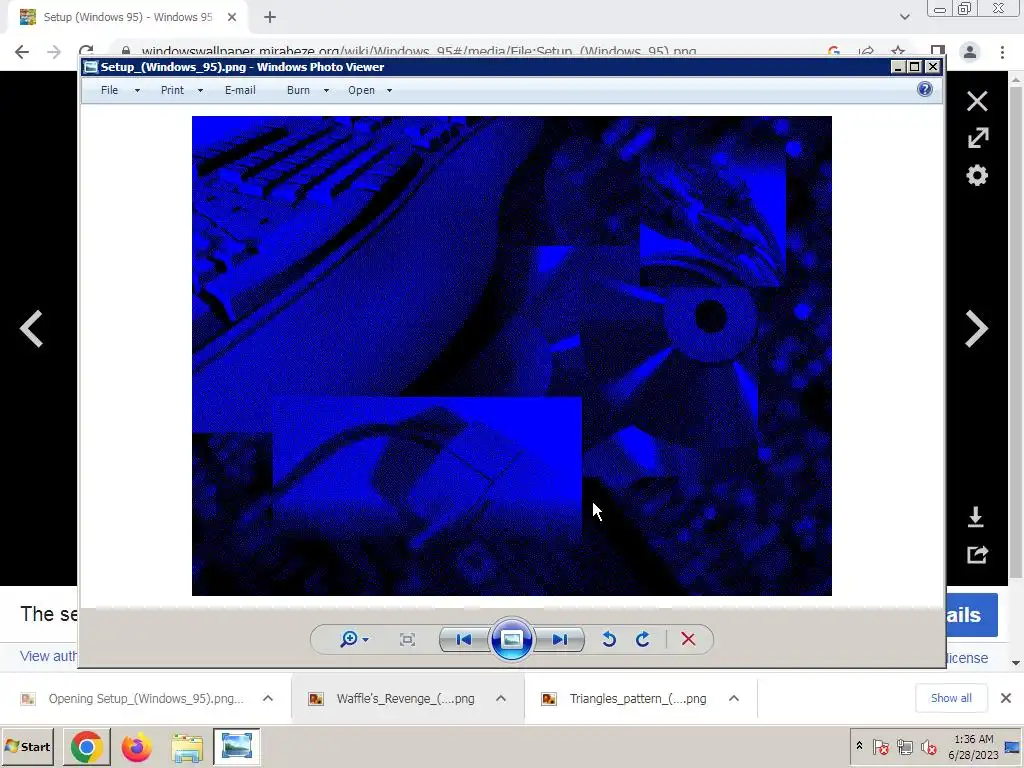This screenshot has height=768, width=1024.
Task: Show hidden tray icons
Action: 859,745
